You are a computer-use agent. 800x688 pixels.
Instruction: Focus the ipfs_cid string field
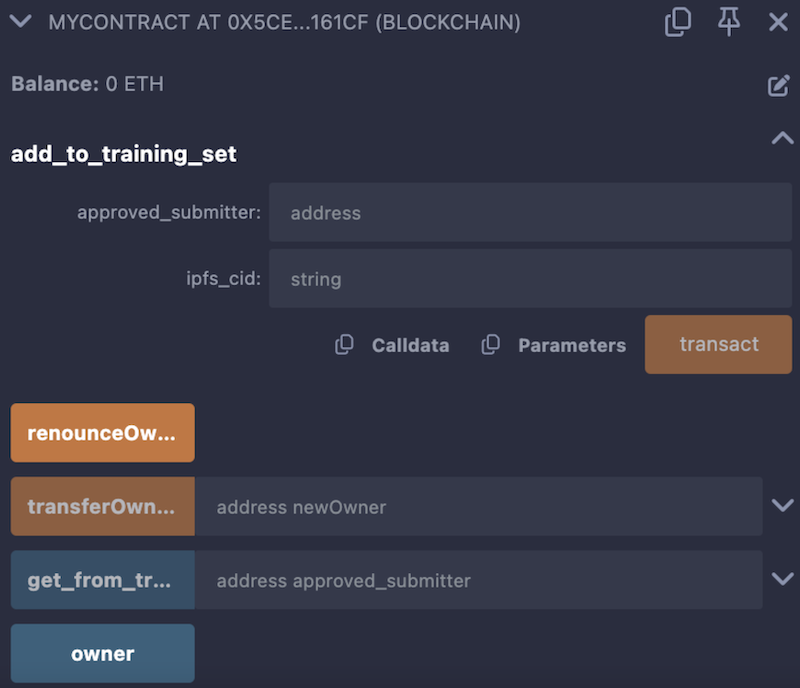530,279
